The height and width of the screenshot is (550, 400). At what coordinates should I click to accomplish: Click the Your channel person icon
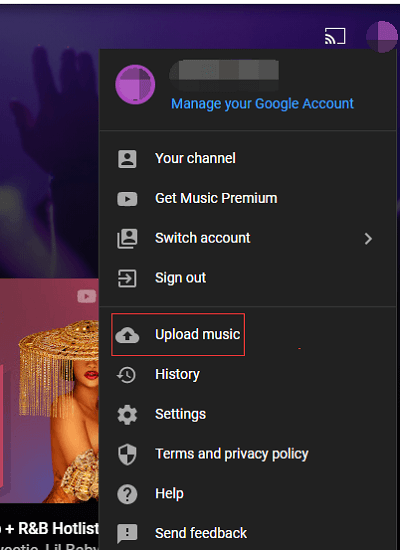click(x=127, y=159)
